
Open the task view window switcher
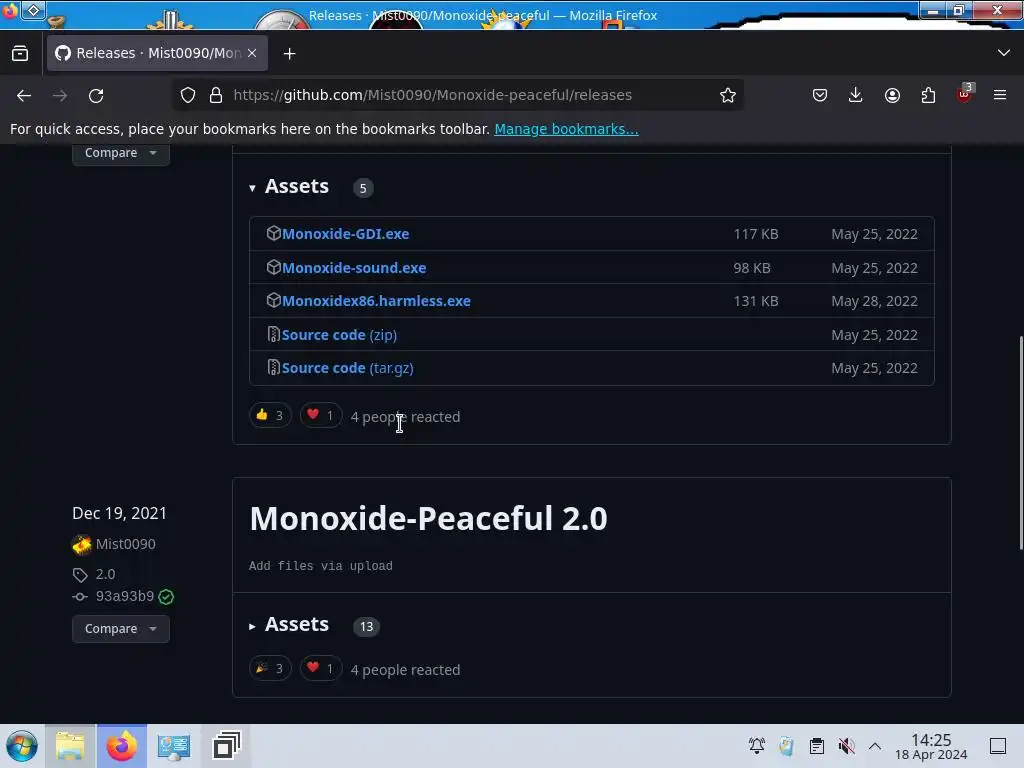(x=226, y=746)
